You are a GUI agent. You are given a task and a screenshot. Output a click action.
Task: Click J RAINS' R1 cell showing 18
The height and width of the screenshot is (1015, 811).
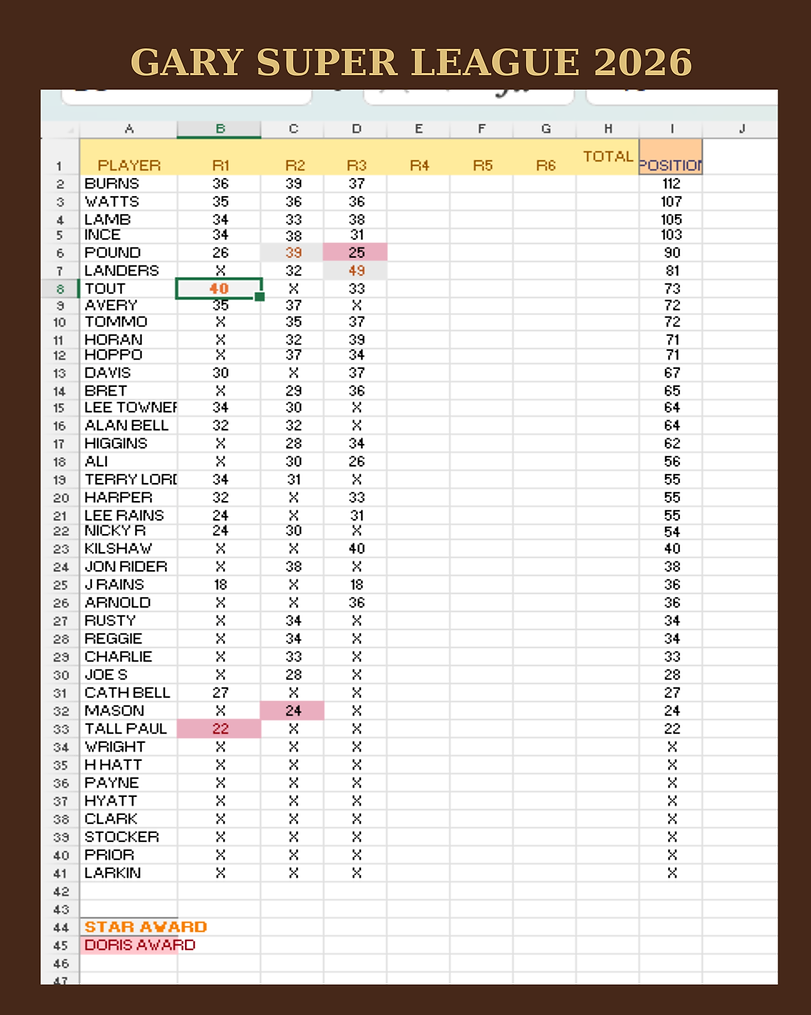click(x=219, y=585)
